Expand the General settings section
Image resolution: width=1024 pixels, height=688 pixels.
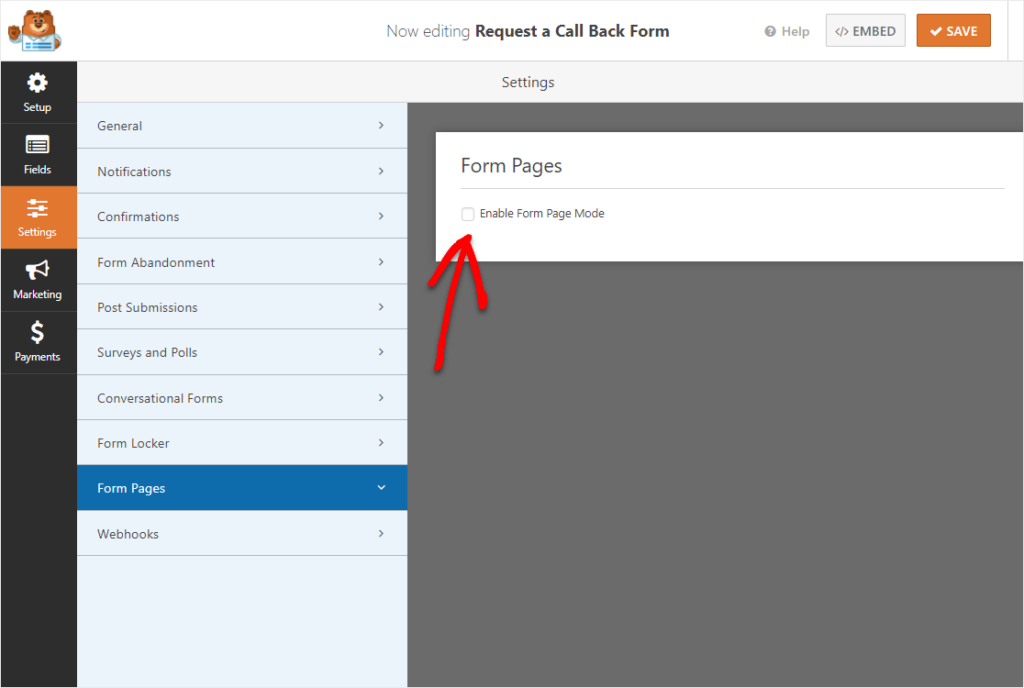(x=242, y=125)
